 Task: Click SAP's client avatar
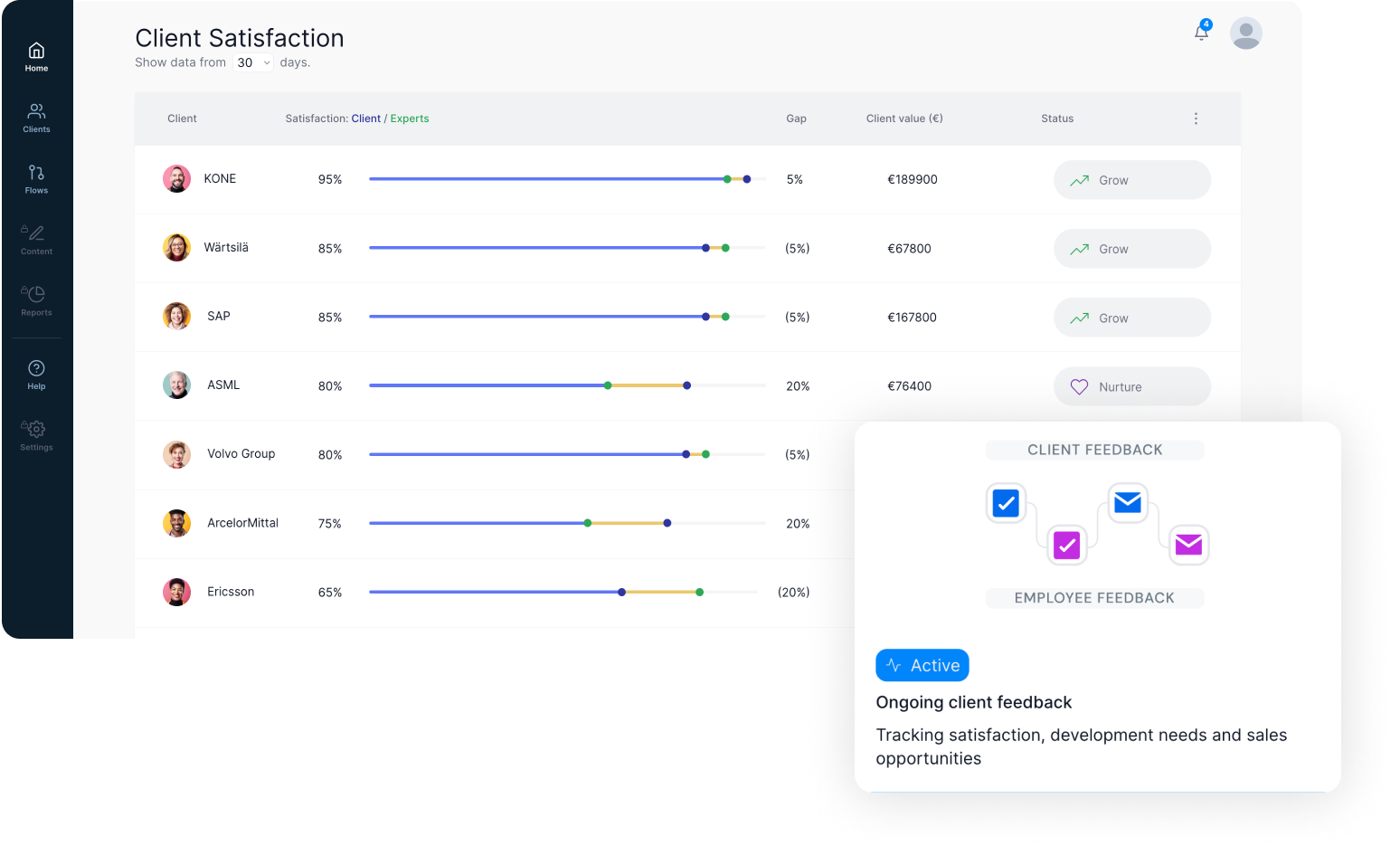(x=176, y=317)
